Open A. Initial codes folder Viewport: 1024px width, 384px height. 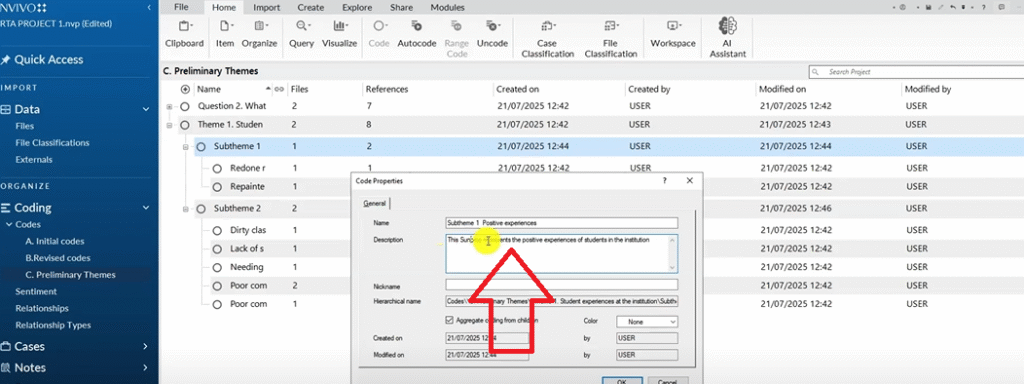(x=55, y=242)
